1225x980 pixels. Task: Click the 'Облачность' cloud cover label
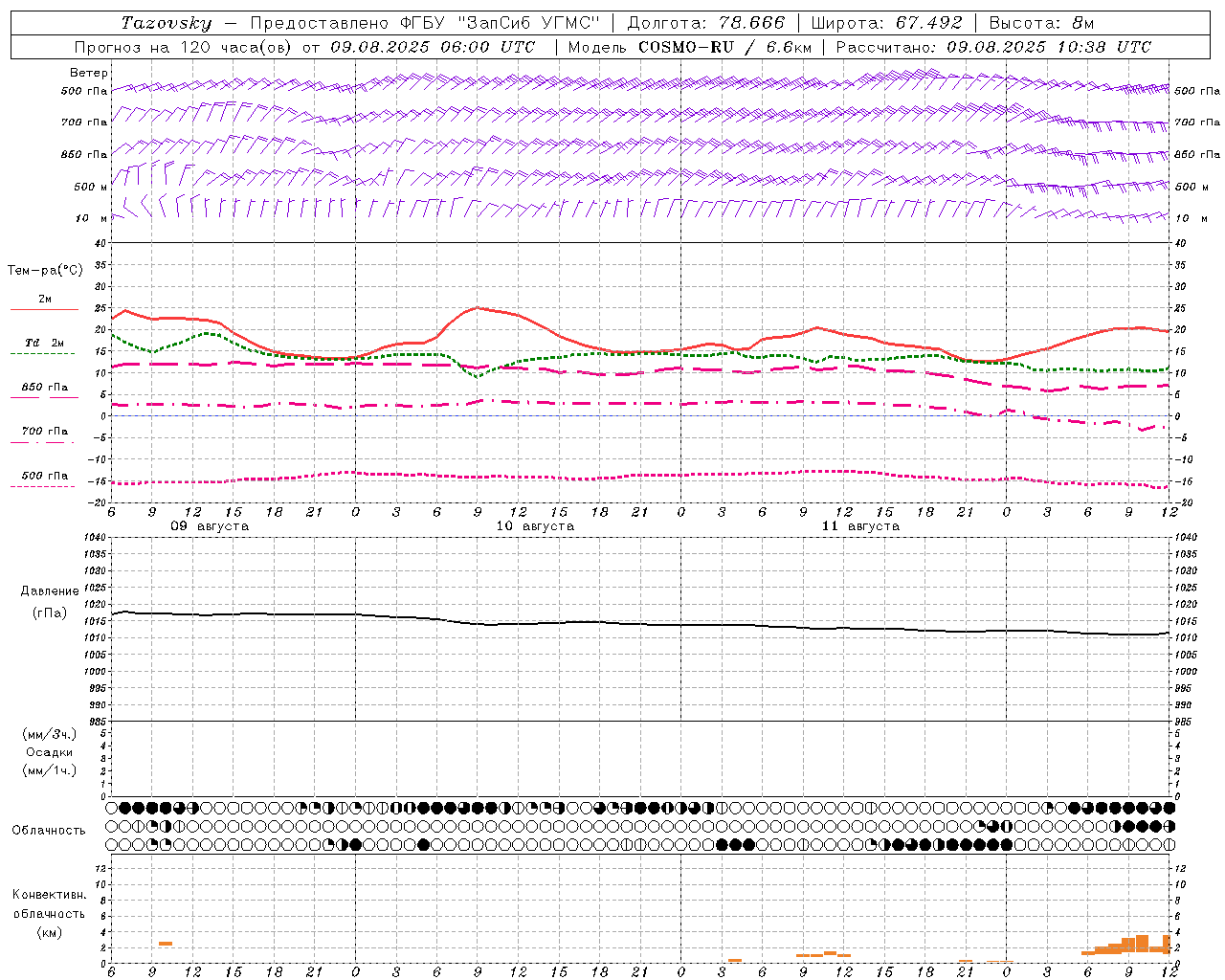[49, 830]
